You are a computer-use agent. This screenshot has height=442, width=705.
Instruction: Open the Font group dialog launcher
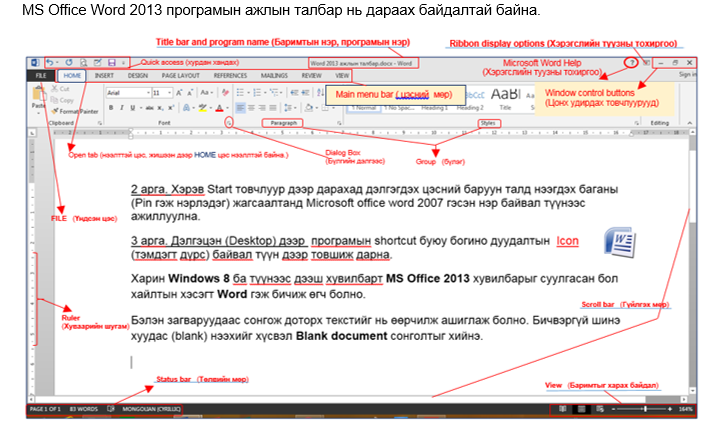pos(229,123)
